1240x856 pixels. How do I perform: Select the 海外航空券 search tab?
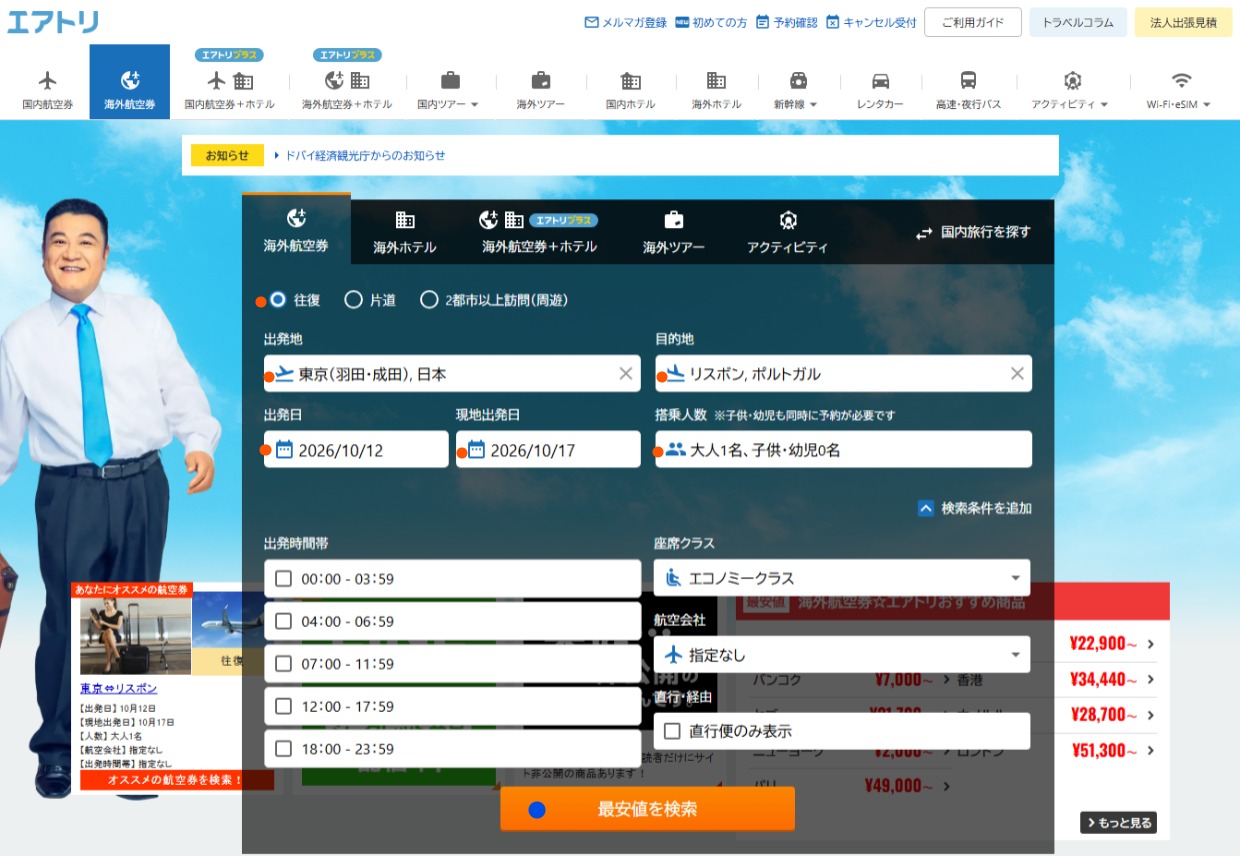pos(296,229)
